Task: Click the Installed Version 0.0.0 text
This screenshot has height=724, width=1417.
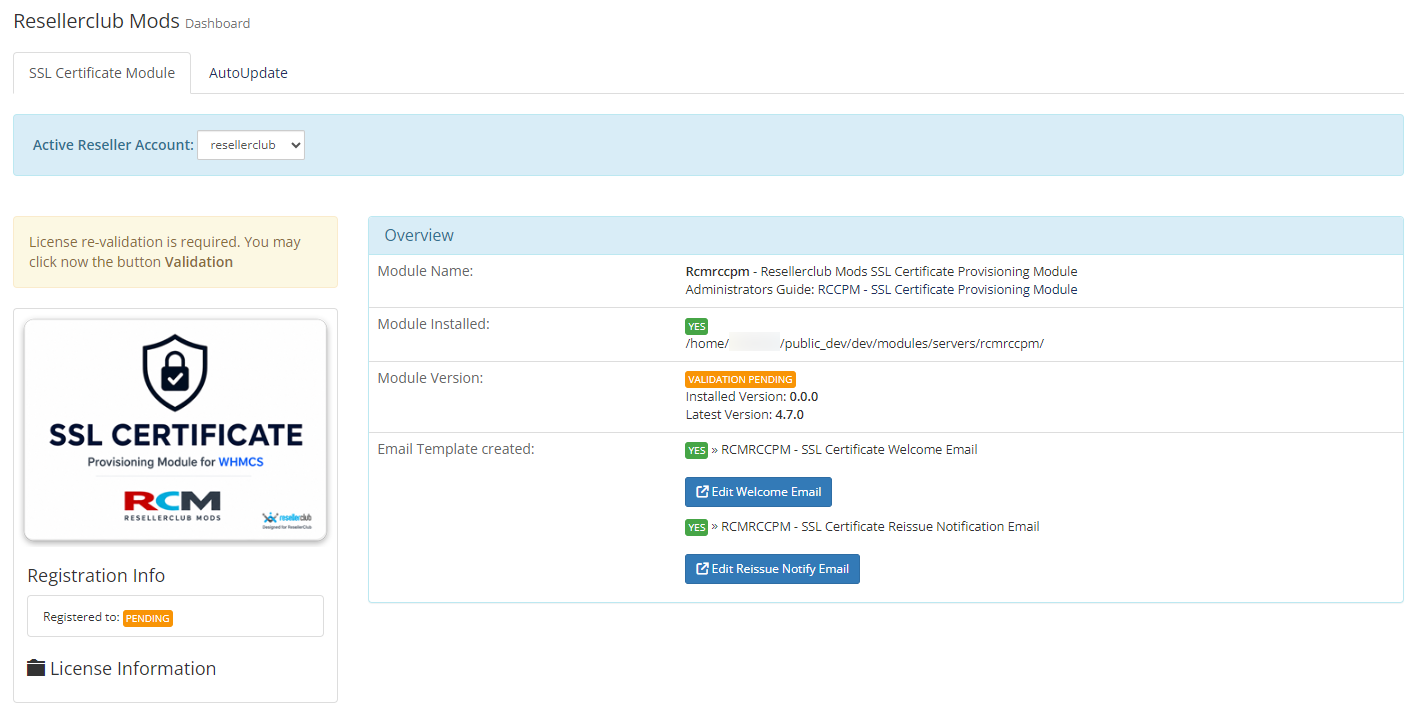Action: 751,397
